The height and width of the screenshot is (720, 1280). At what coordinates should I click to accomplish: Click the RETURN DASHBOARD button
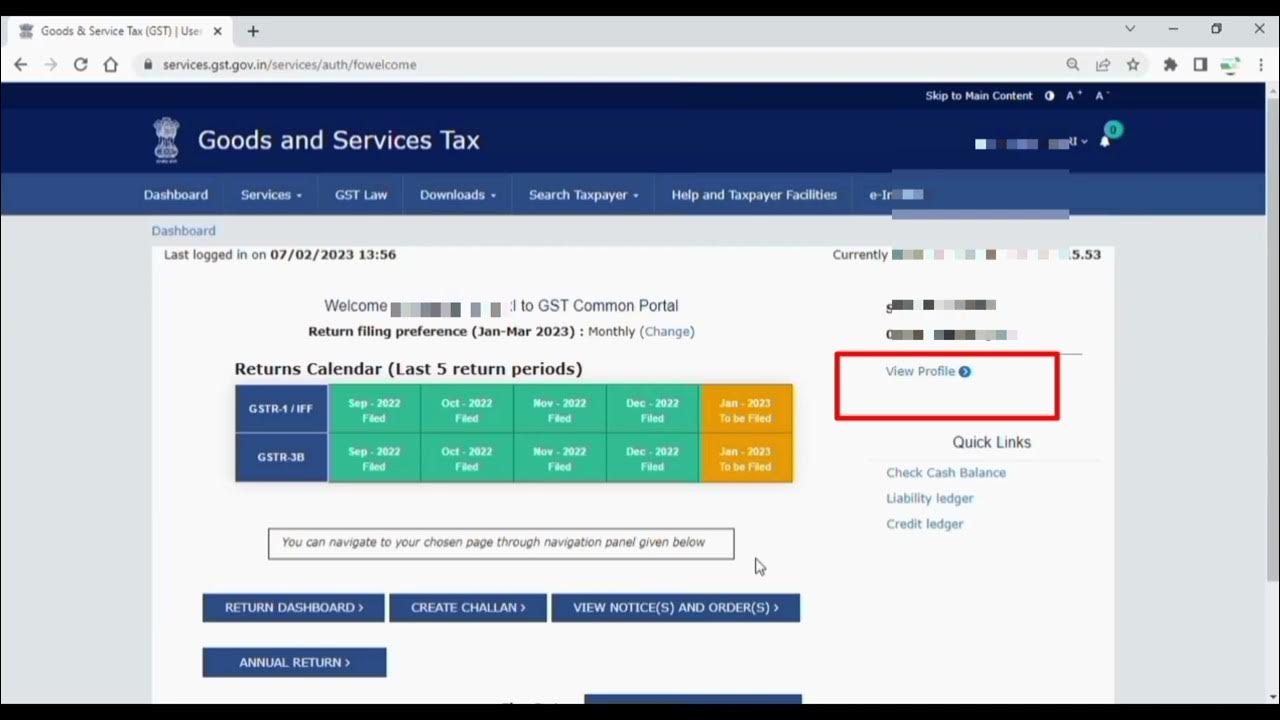click(294, 608)
